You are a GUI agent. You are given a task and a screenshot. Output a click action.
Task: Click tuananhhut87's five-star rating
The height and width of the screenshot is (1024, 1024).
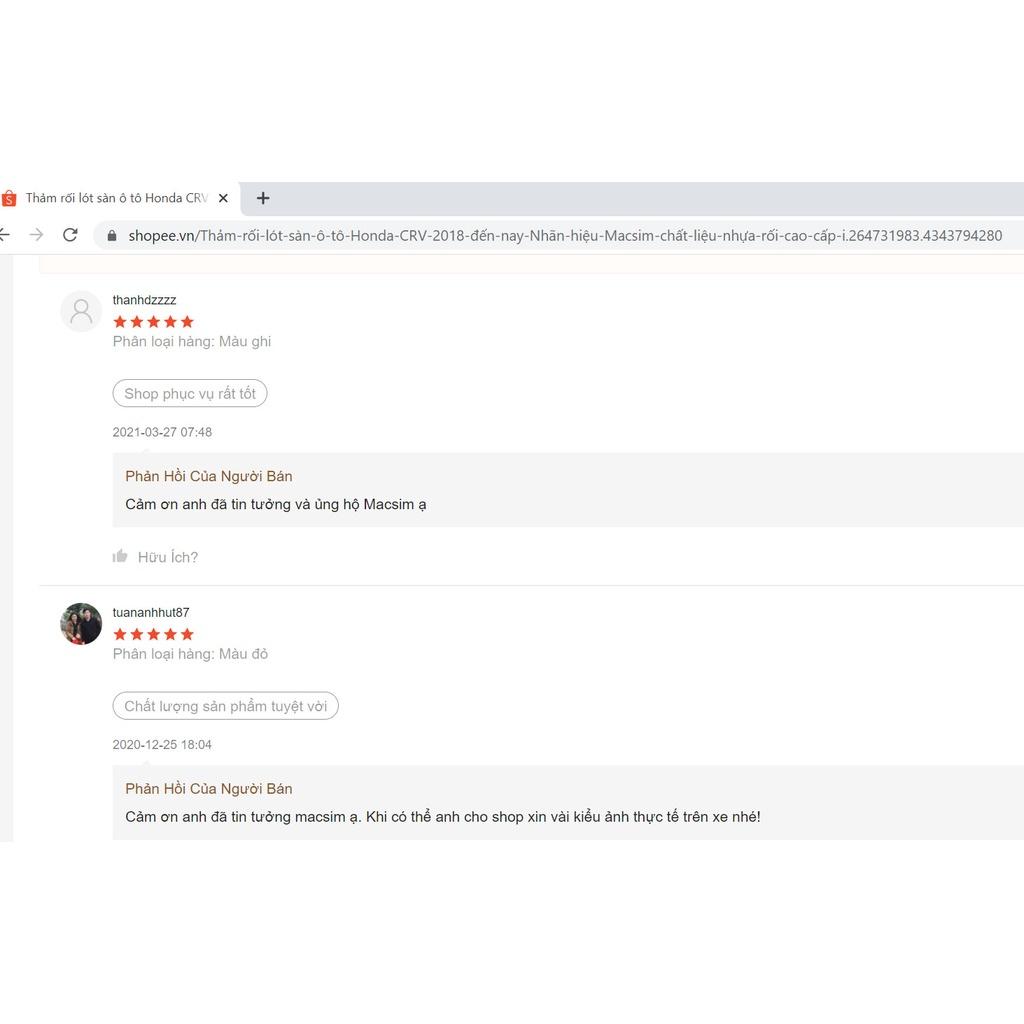click(153, 634)
